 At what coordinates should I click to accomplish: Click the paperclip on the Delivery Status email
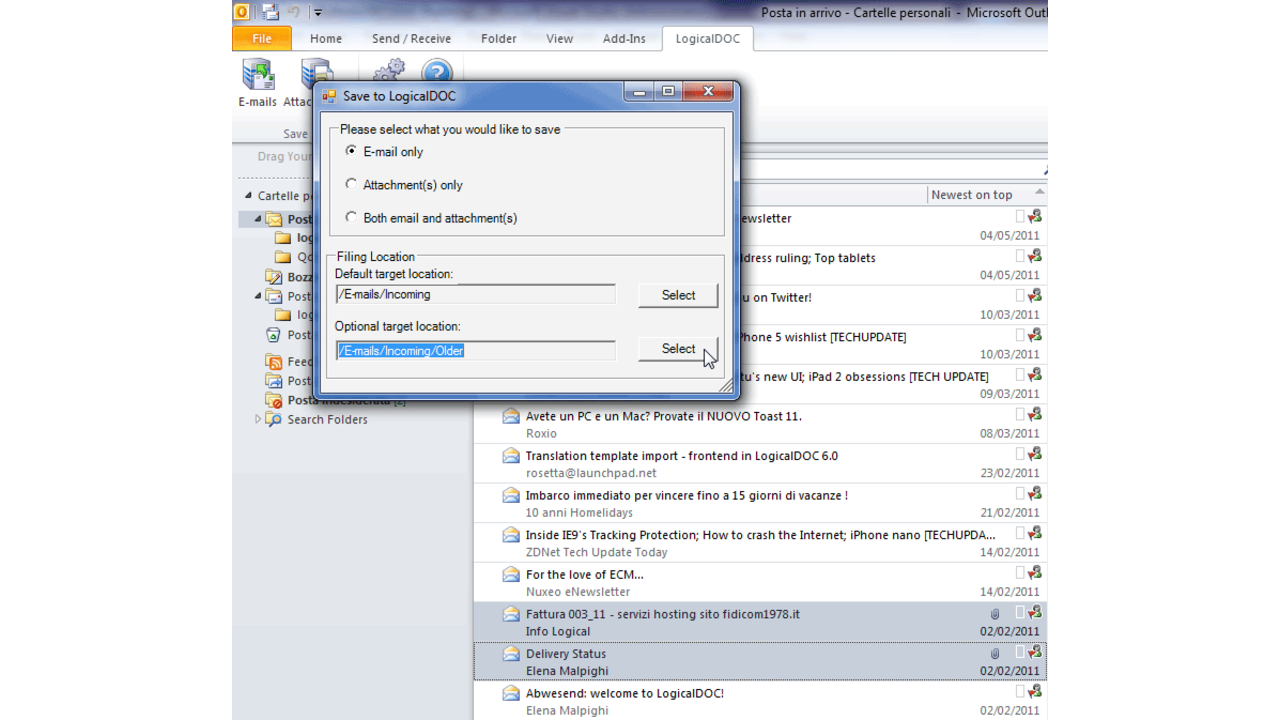(x=994, y=652)
